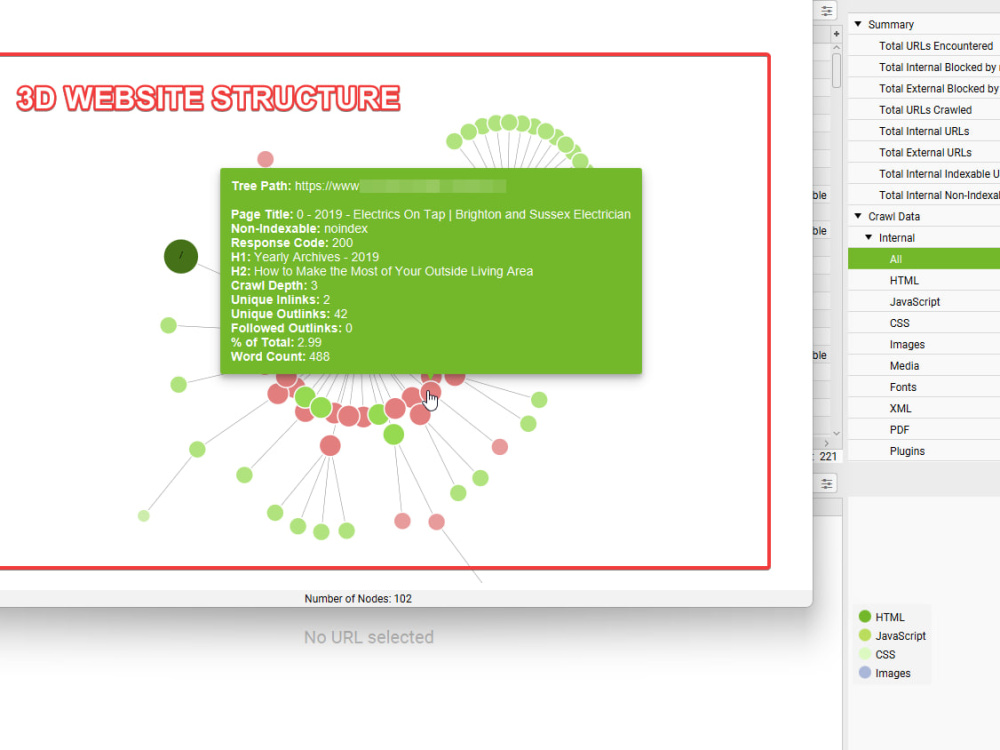Select Total External URLs row
The height and width of the screenshot is (750, 1000).
(923, 152)
